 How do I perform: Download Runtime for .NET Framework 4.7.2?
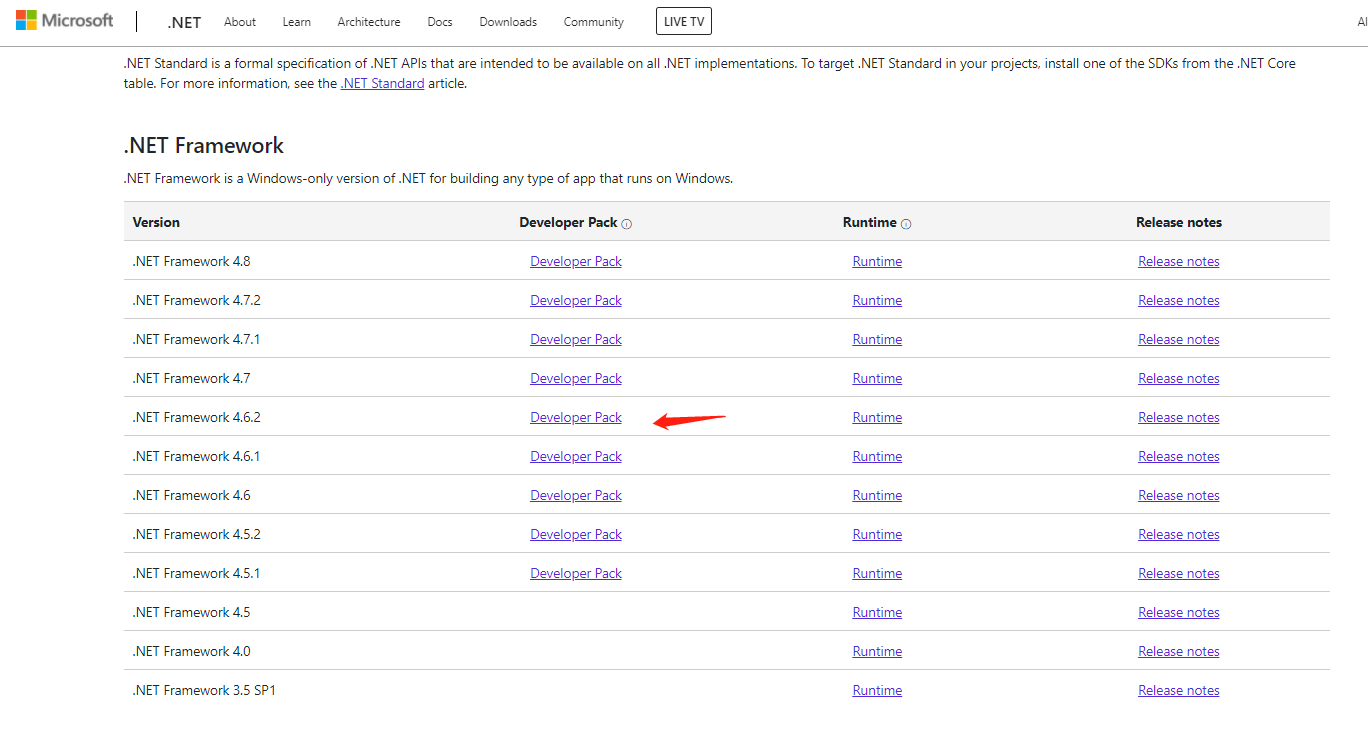click(877, 300)
